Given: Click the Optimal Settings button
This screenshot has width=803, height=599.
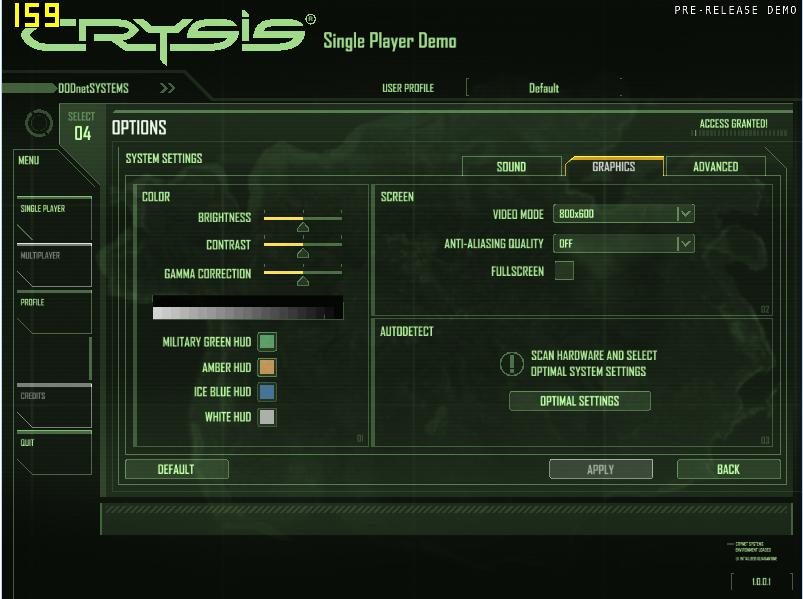Looking at the screenshot, I should [x=580, y=401].
